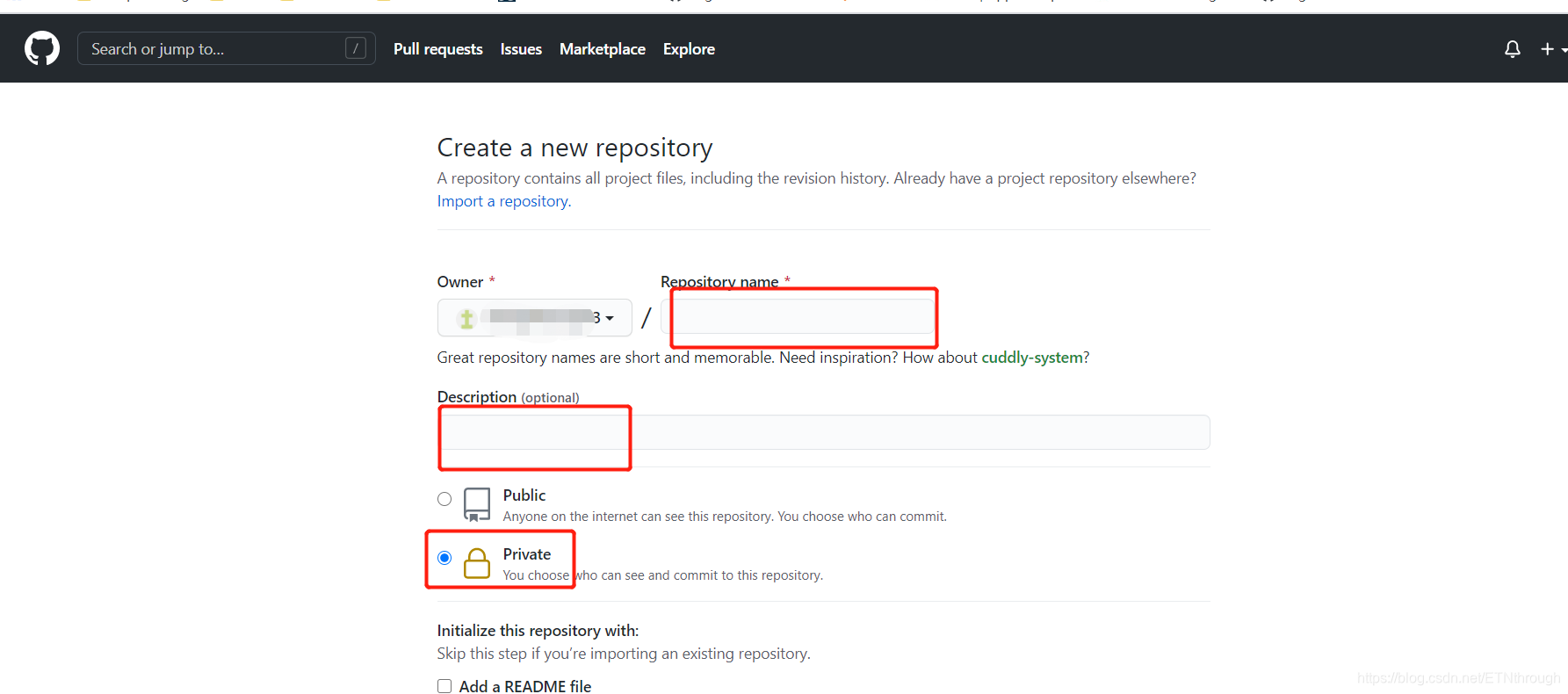Click the Add a README file label
1568x694 pixels.
[525, 686]
